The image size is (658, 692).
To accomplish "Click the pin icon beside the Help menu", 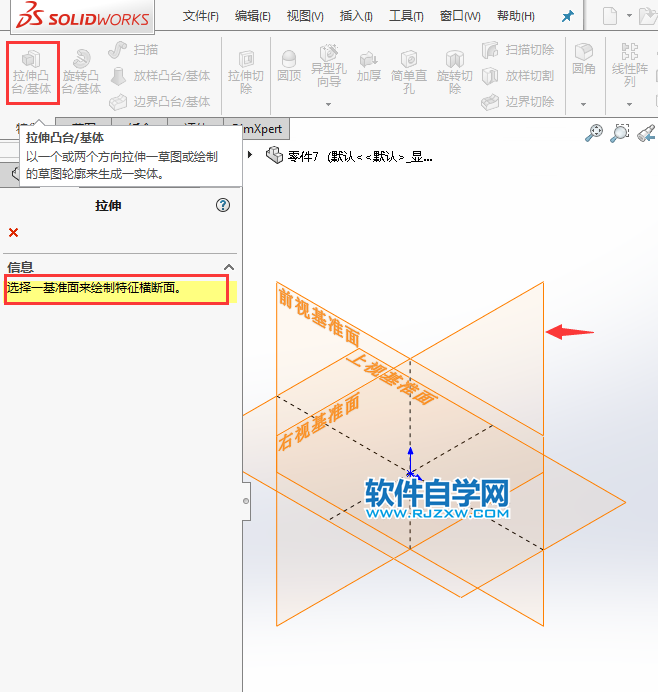I will (568, 17).
